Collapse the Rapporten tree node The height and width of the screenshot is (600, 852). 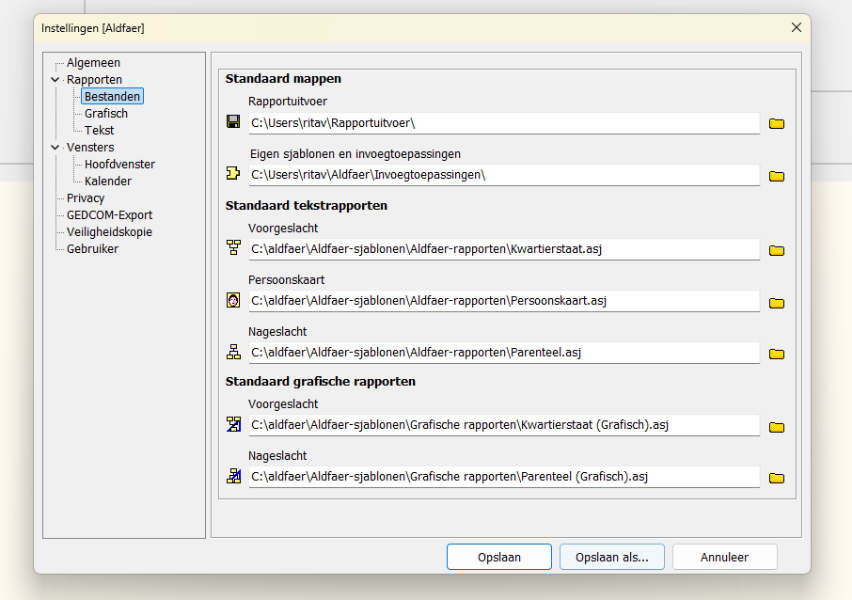(x=55, y=80)
